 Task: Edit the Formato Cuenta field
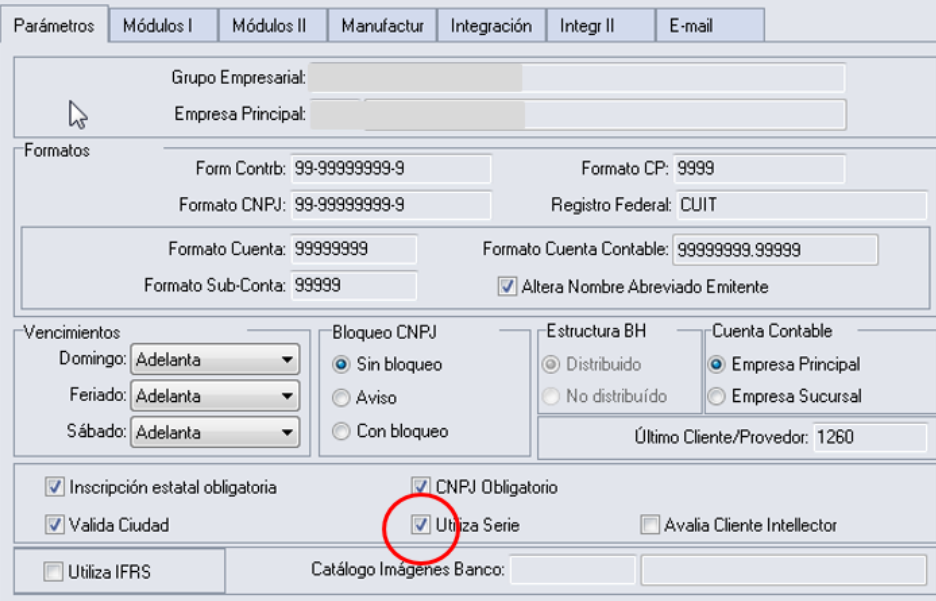click(354, 249)
